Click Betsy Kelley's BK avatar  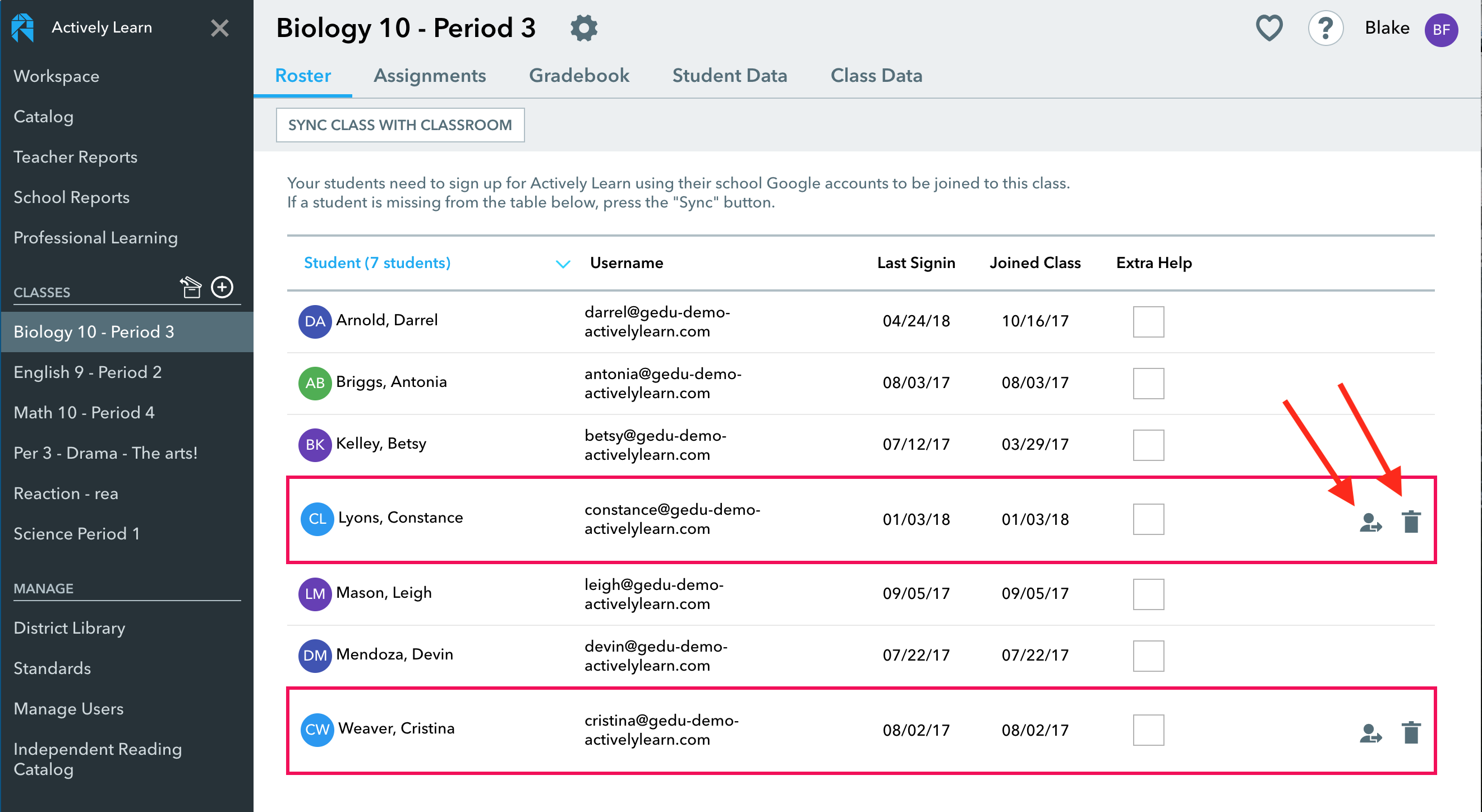pos(315,445)
